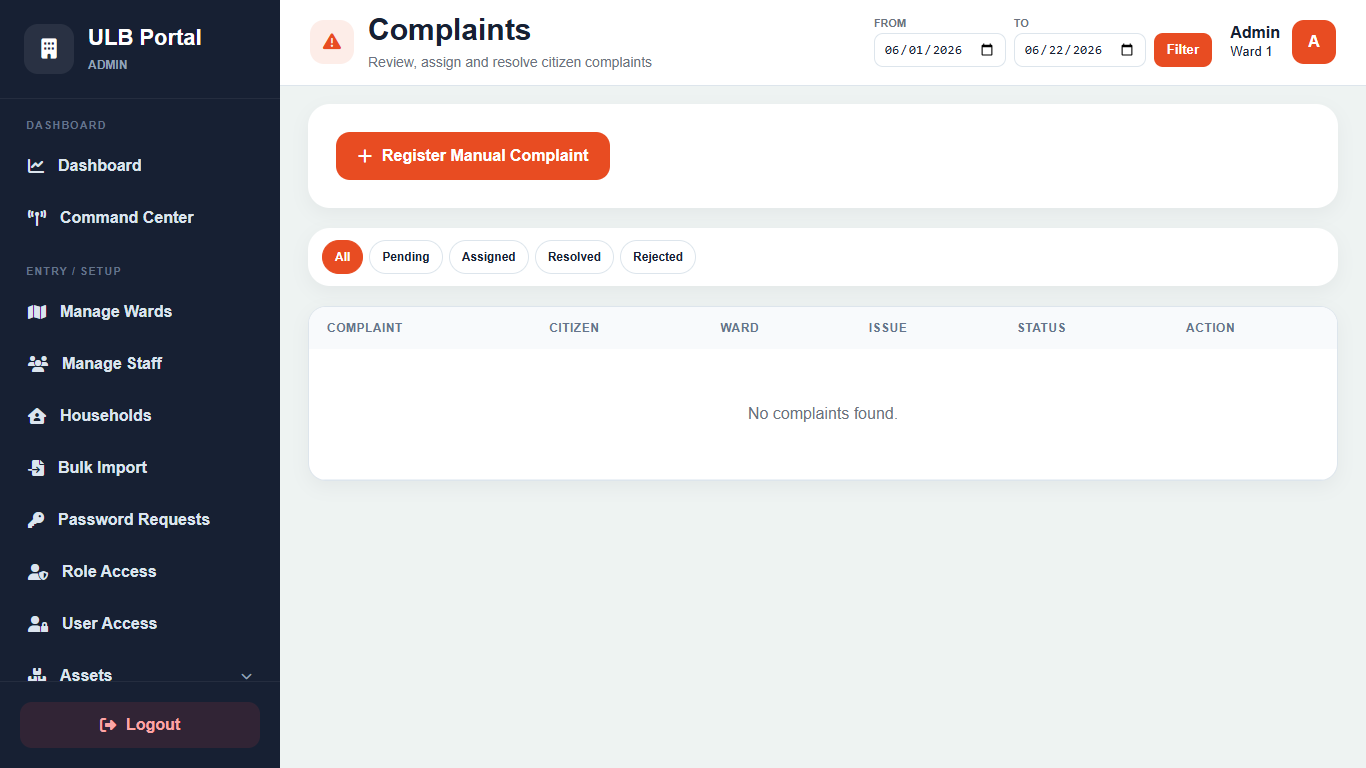Viewport: 1366px width, 768px height.
Task: Click the User Access user-lock icon
Action: point(38,624)
